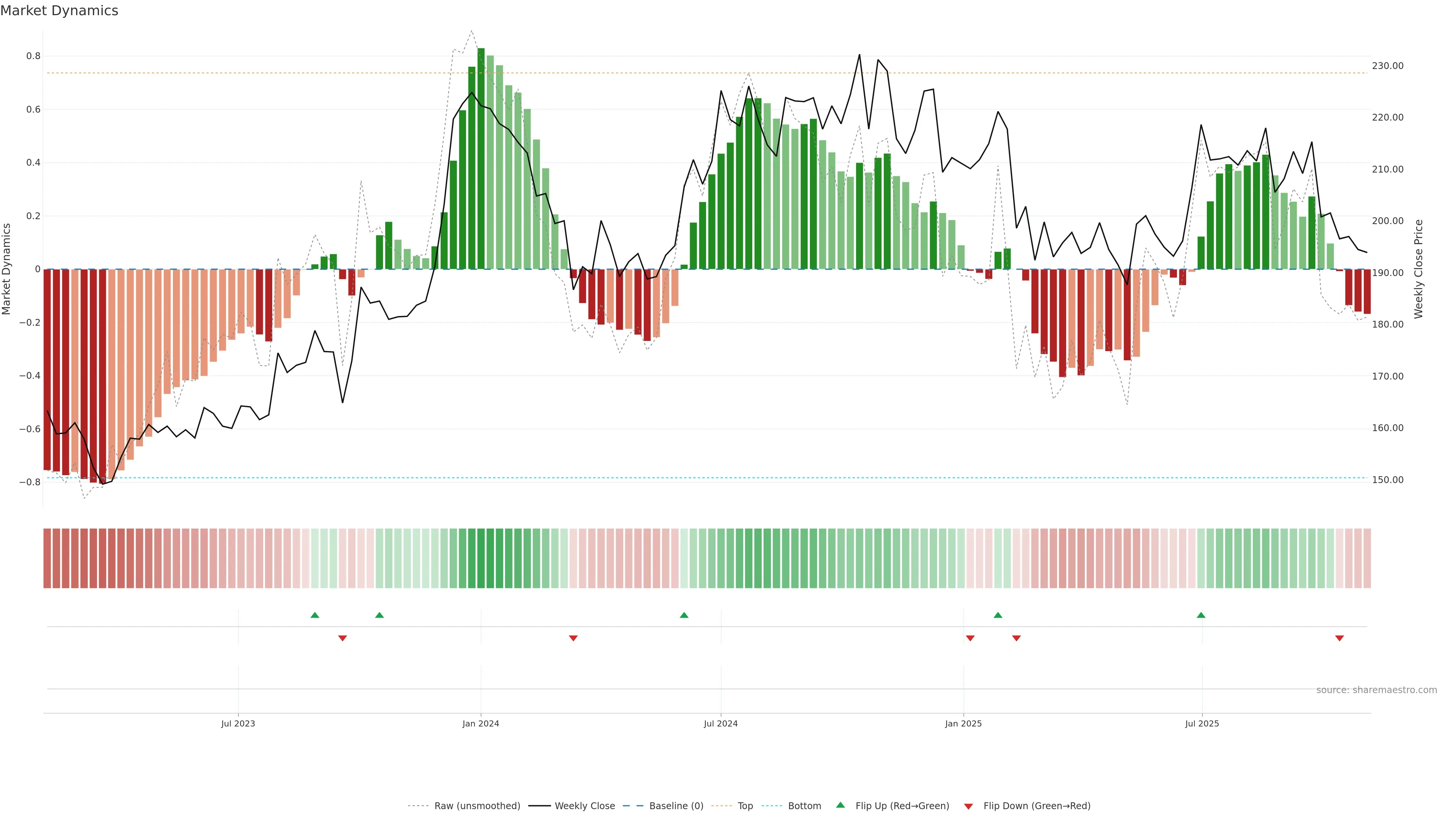
Task: Click the Flip Up triangle shortly after Jan 2025
Action: 998,615
